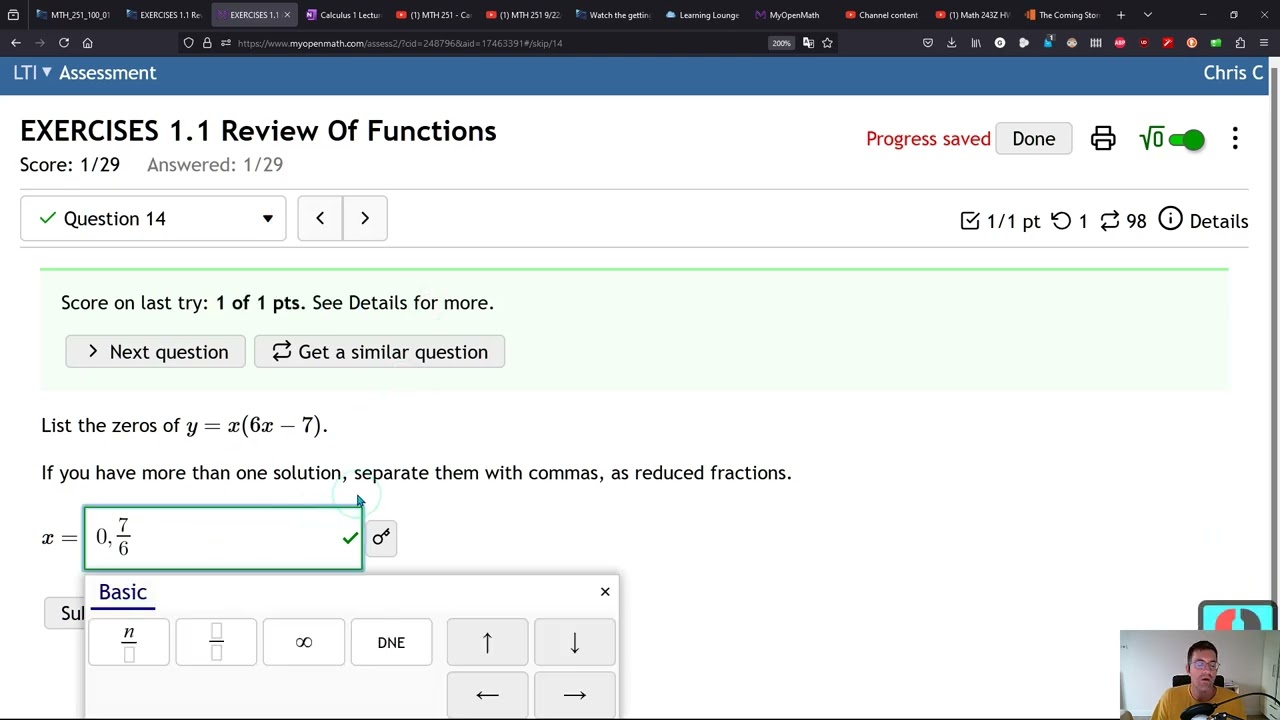Click Get a similar question
Image resolution: width=1280 pixels, height=720 pixels.
pos(379,352)
